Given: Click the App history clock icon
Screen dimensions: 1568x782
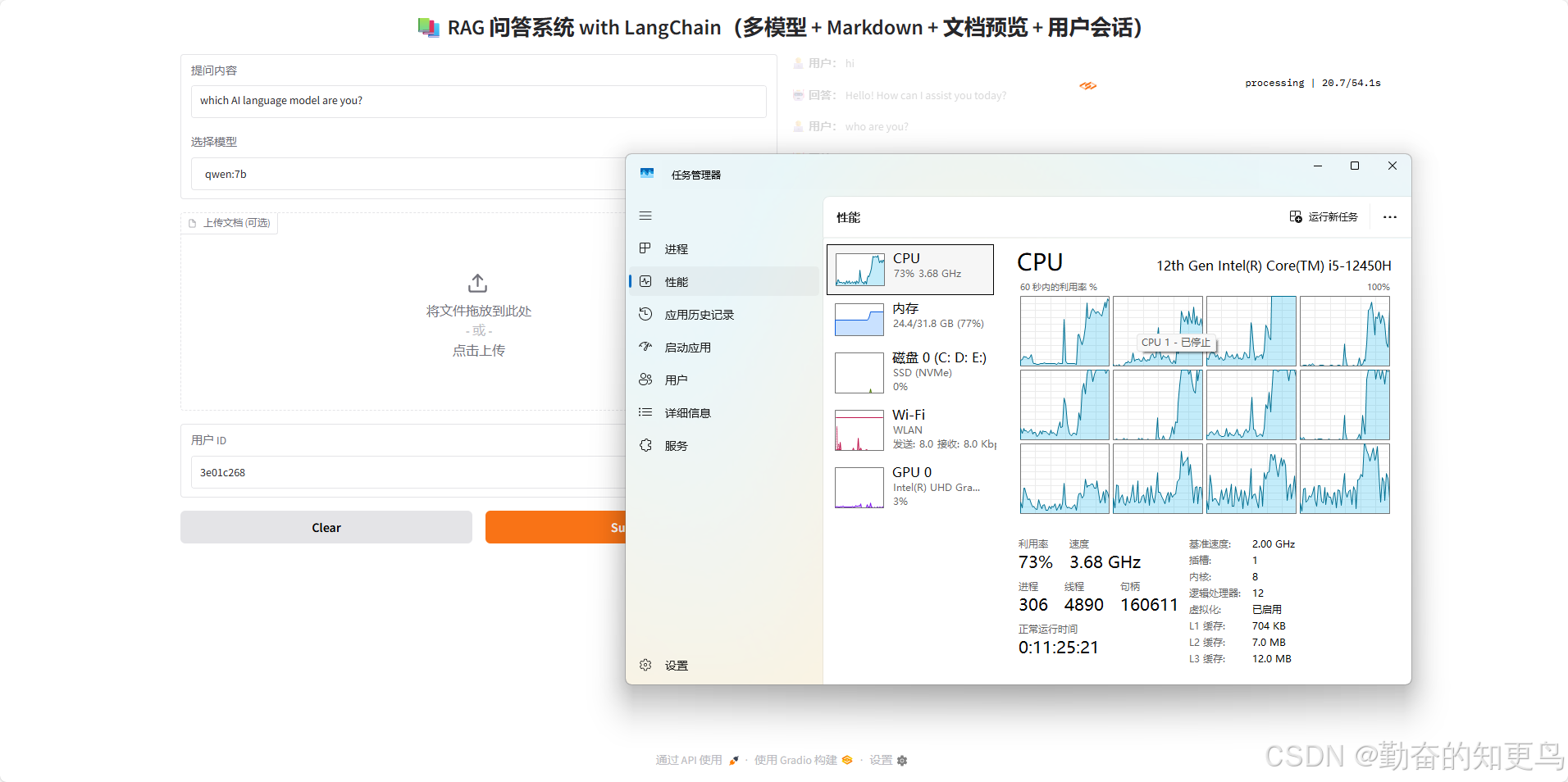Looking at the screenshot, I should (x=645, y=314).
